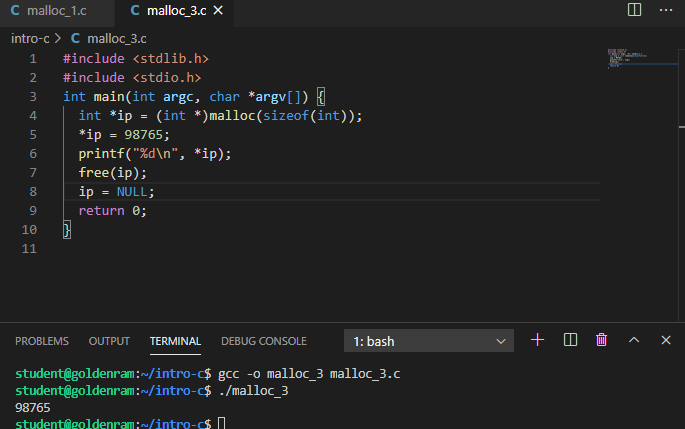
Task: Click the intro-c breadcrumb folder
Action: (x=30, y=39)
